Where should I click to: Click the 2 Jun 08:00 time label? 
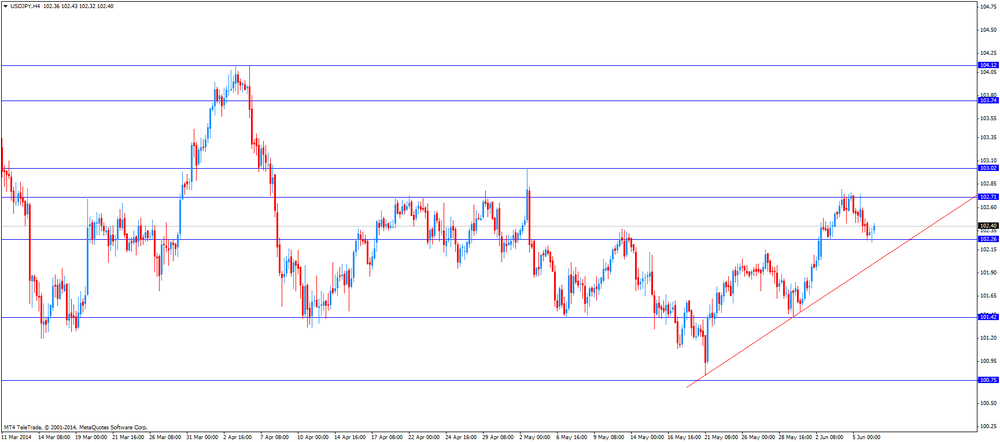[x=832, y=438]
